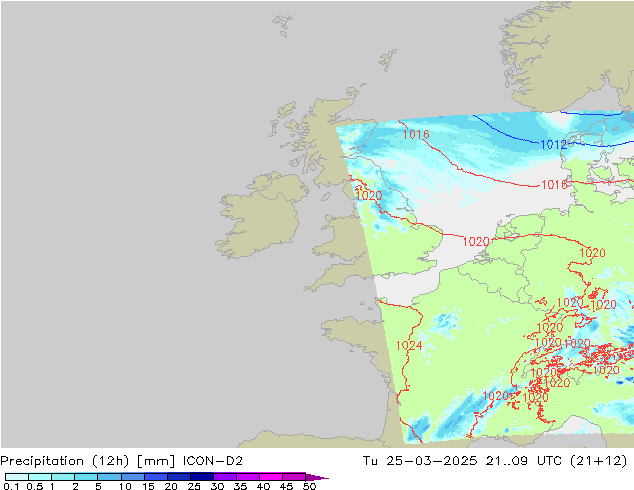Click the 'Tu 25-03-2025 21..09 UTC (21+12)' timestamp
The width and height of the screenshot is (634, 490).
point(495,461)
